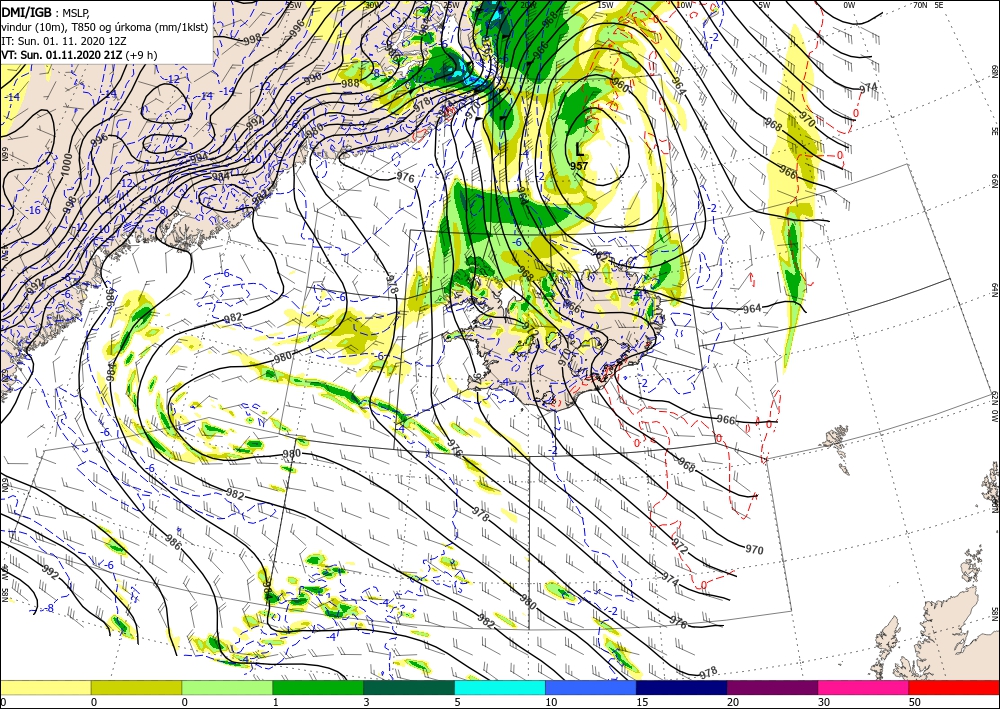Click the '962' isobar label north of Iceland

pos(600,254)
